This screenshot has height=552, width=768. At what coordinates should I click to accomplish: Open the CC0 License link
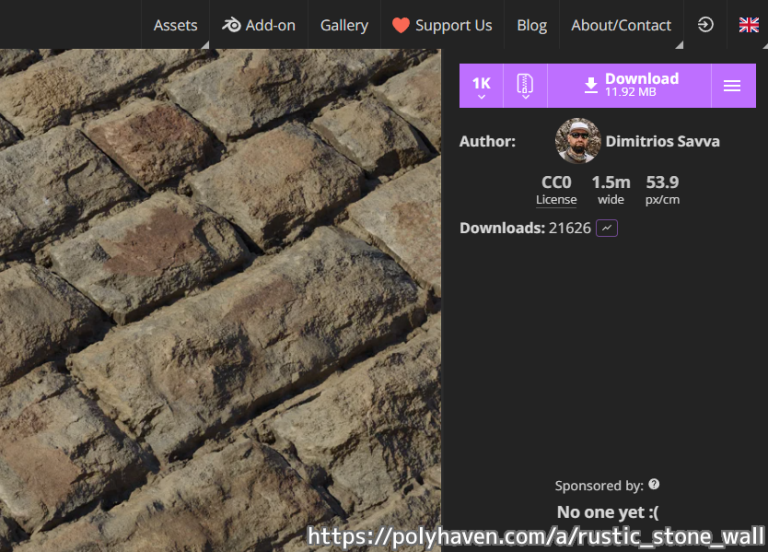pyautogui.click(x=556, y=189)
